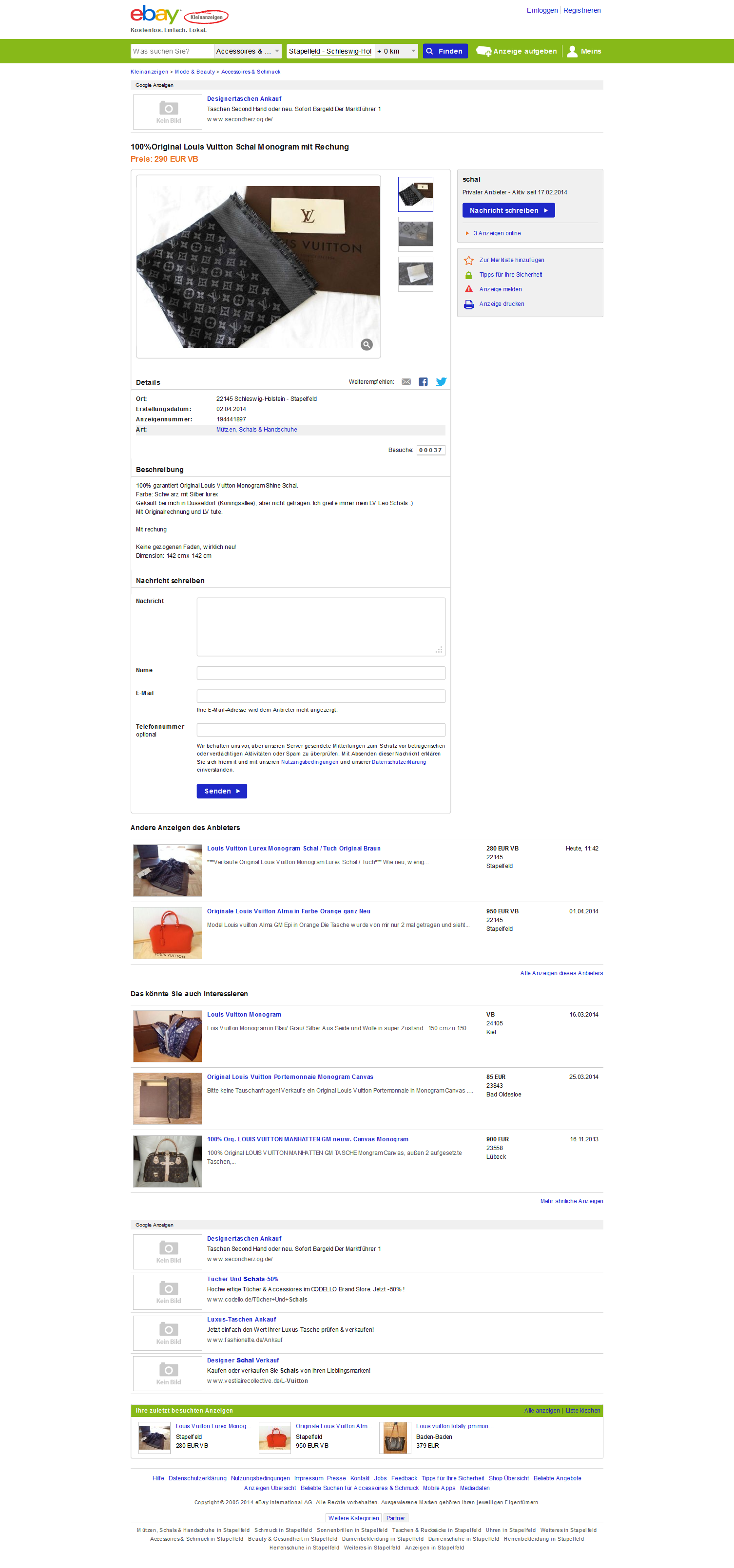Screen dimensions: 734x1568
Task: Click the magnifier zoom icon on main photo
Action: pos(367,344)
